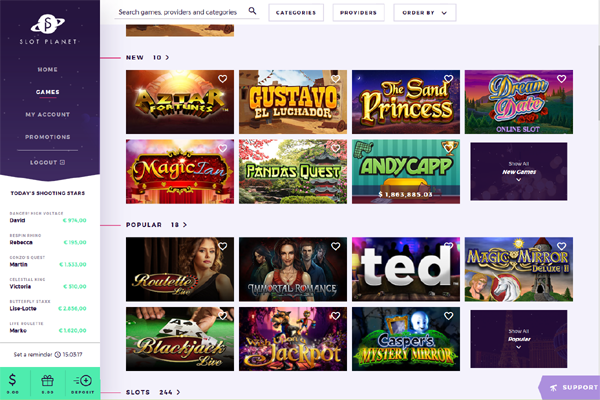Toggle heart on Blackjack Live
The width and height of the screenshot is (600, 400).
[222, 316]
